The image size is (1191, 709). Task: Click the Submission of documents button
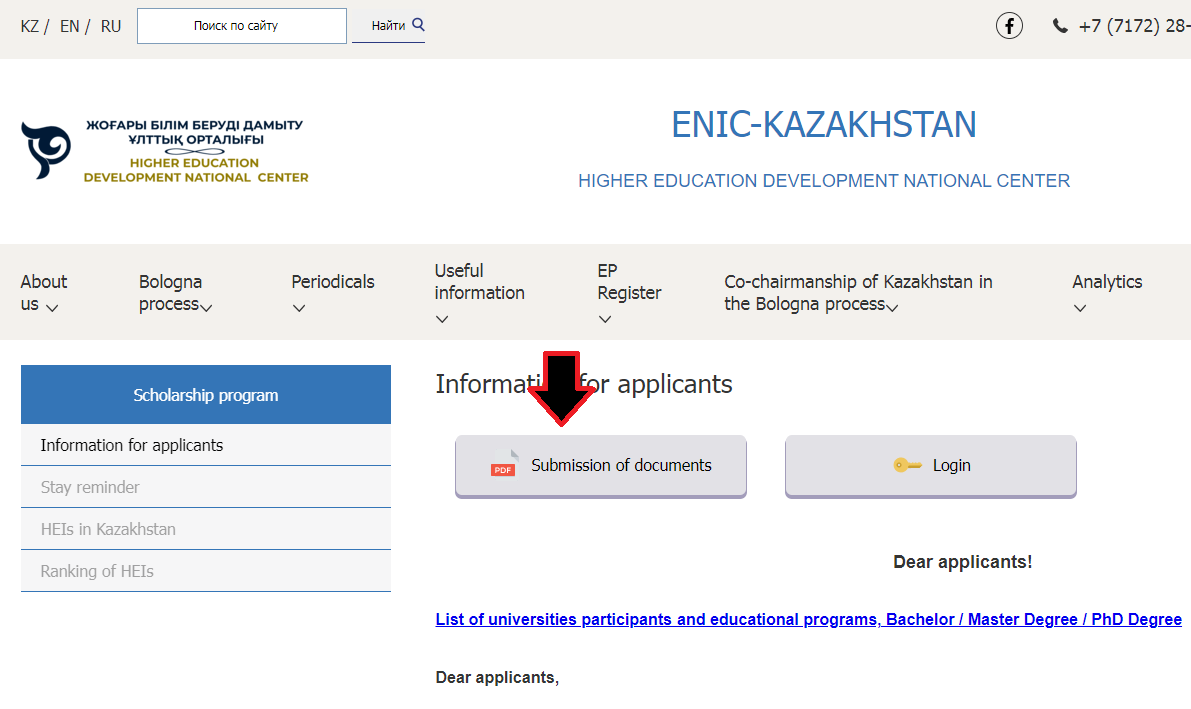tap(601, 466)
